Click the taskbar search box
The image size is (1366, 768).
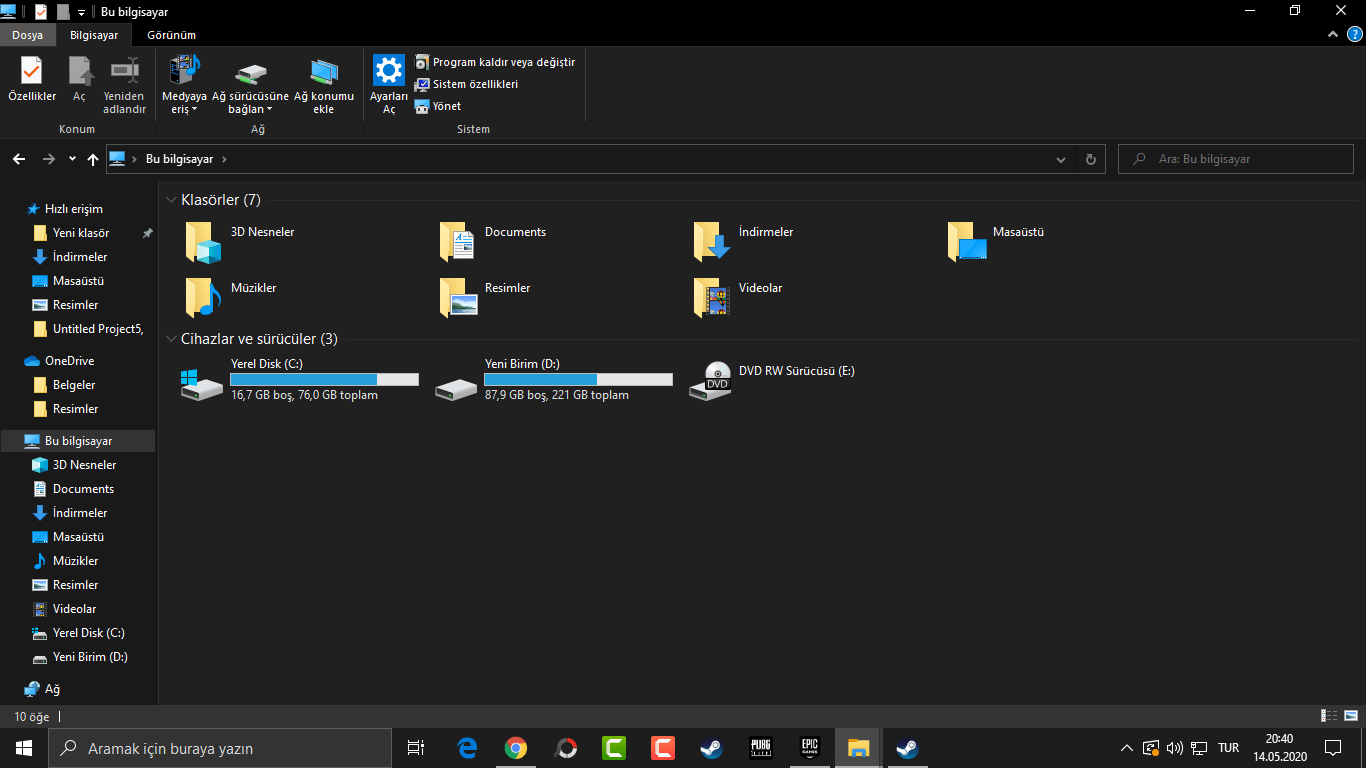pos(220,748)
